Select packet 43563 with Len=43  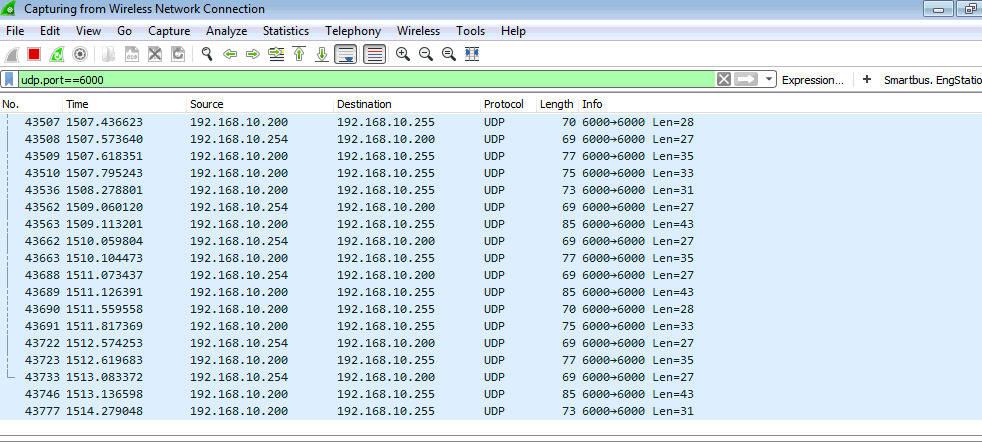coord(491,224)
